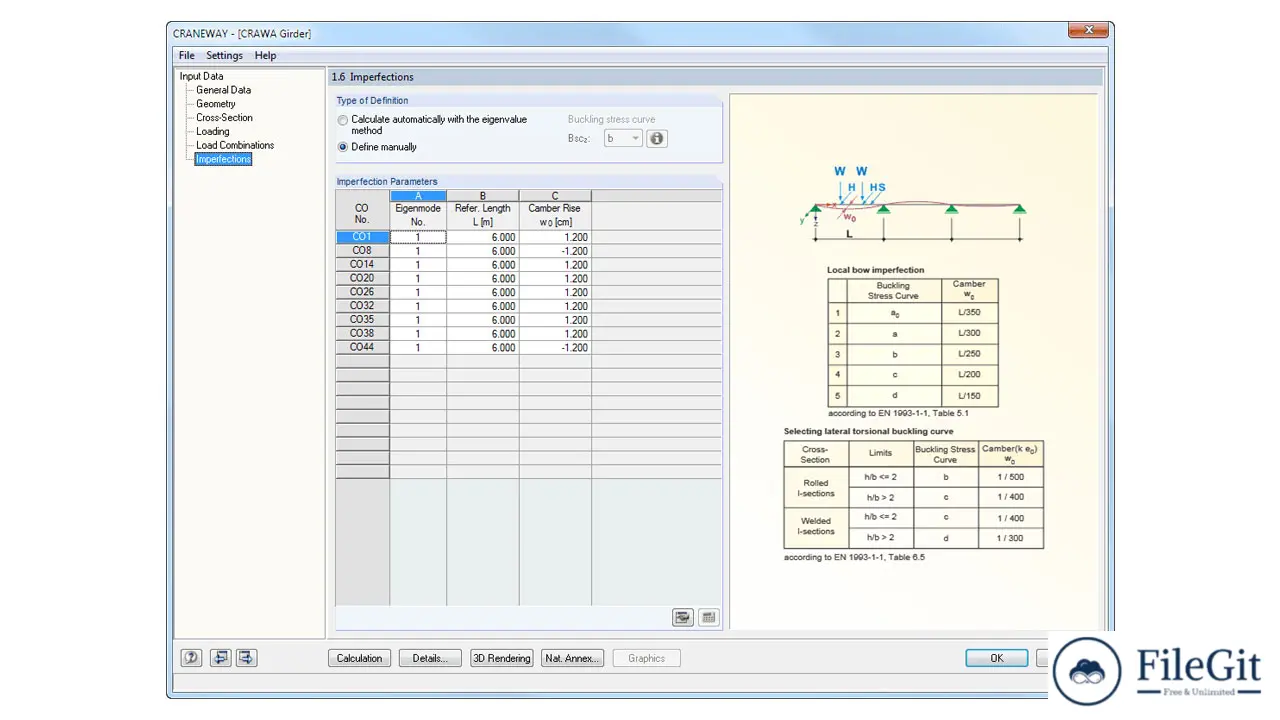The image size is (1280, 720).
Task: Click the CO32 row header
Action: [362, 306]
